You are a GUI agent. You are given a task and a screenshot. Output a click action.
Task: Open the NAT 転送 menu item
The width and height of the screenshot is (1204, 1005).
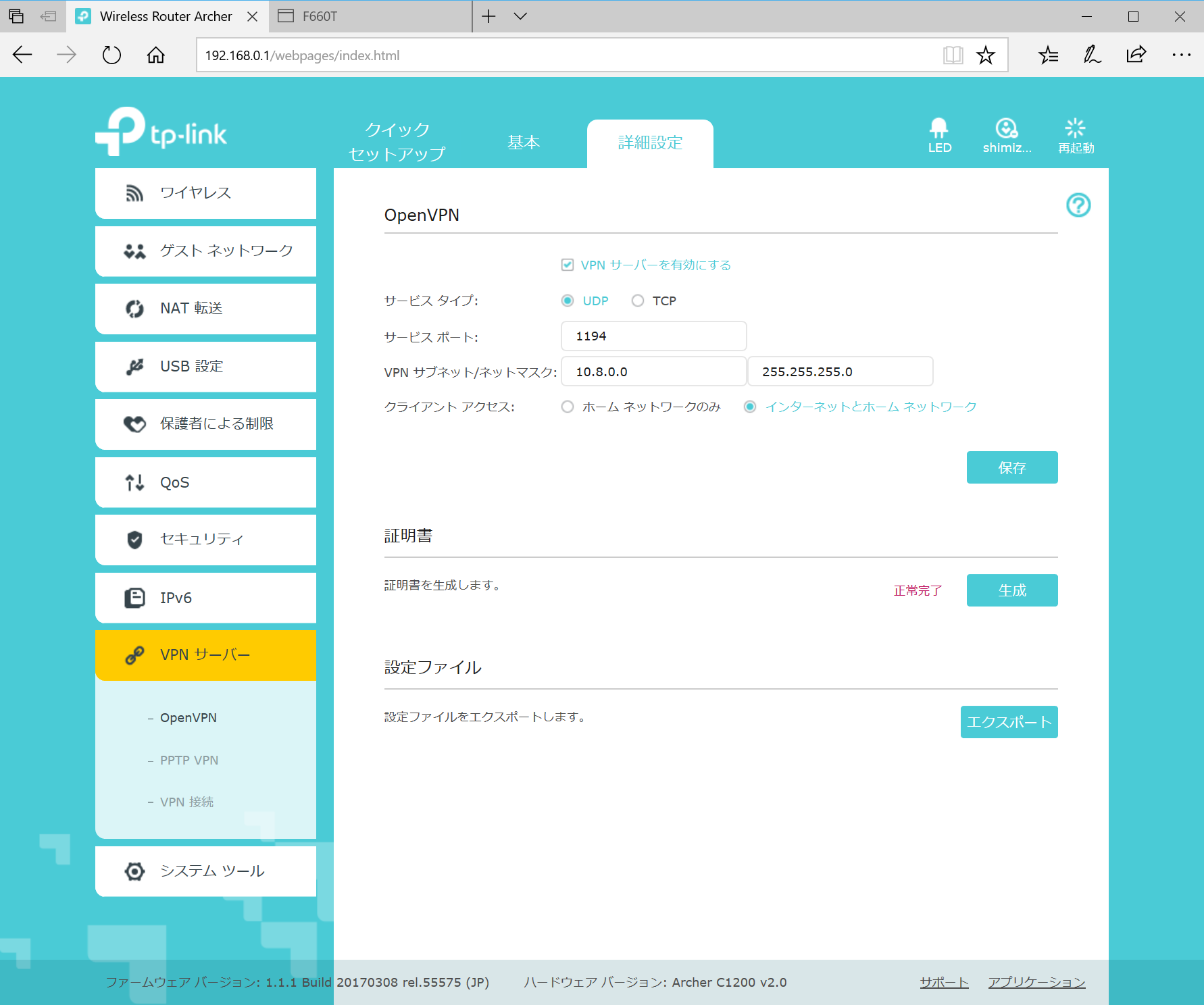tap(206, 309)
